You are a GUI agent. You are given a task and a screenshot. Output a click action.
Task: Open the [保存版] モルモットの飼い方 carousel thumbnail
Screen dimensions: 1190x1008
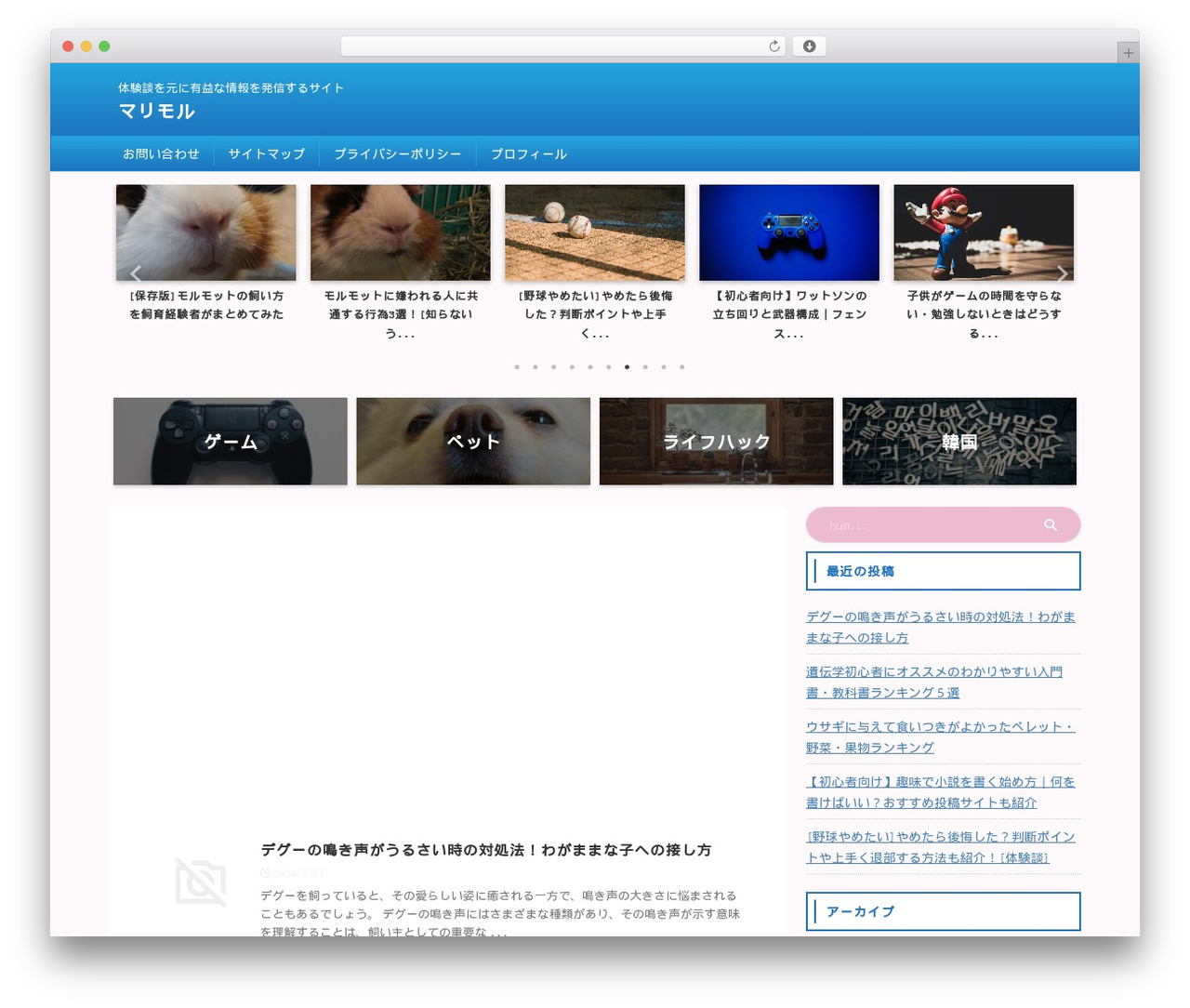[206, 232]
